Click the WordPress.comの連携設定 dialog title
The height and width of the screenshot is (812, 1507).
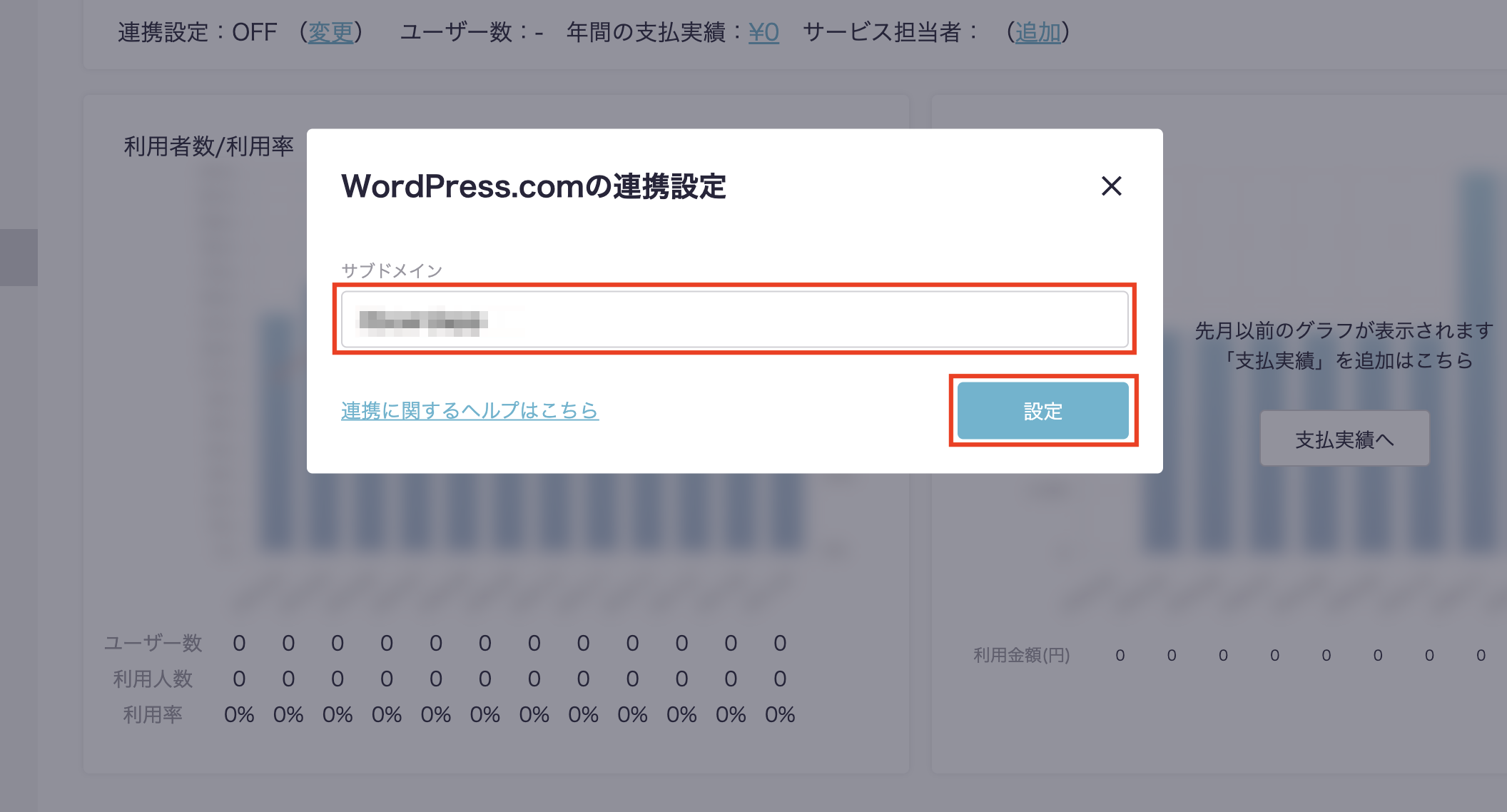coord(533,186)
